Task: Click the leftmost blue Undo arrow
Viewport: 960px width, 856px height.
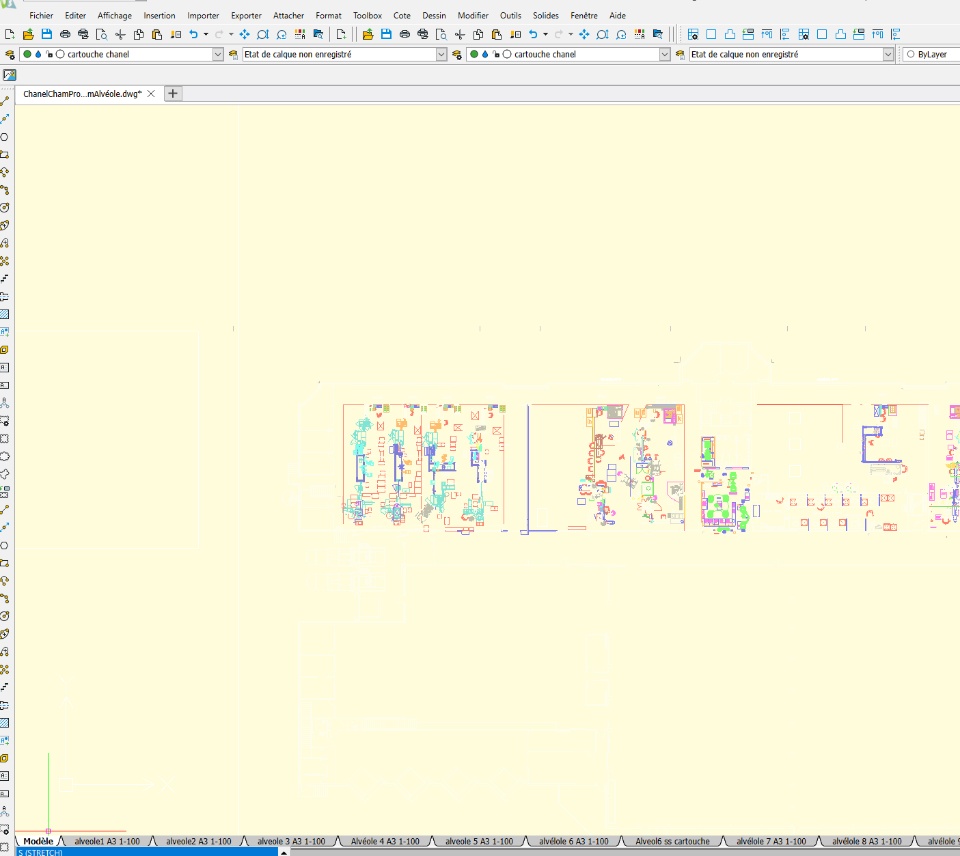Action: [x=193, y=34]
